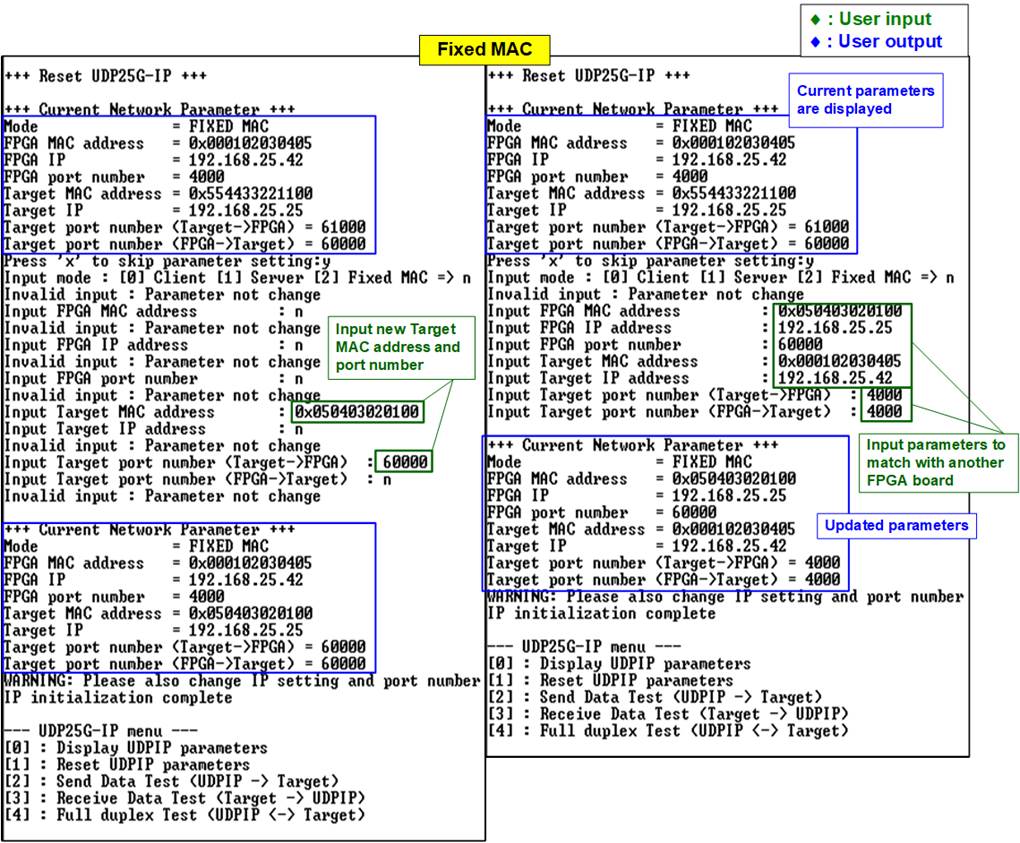The width and height of the screenshot is (1020, 843).
Task: Click Target MAC address 0x554433221100 in left console
Action: (250, 194)
